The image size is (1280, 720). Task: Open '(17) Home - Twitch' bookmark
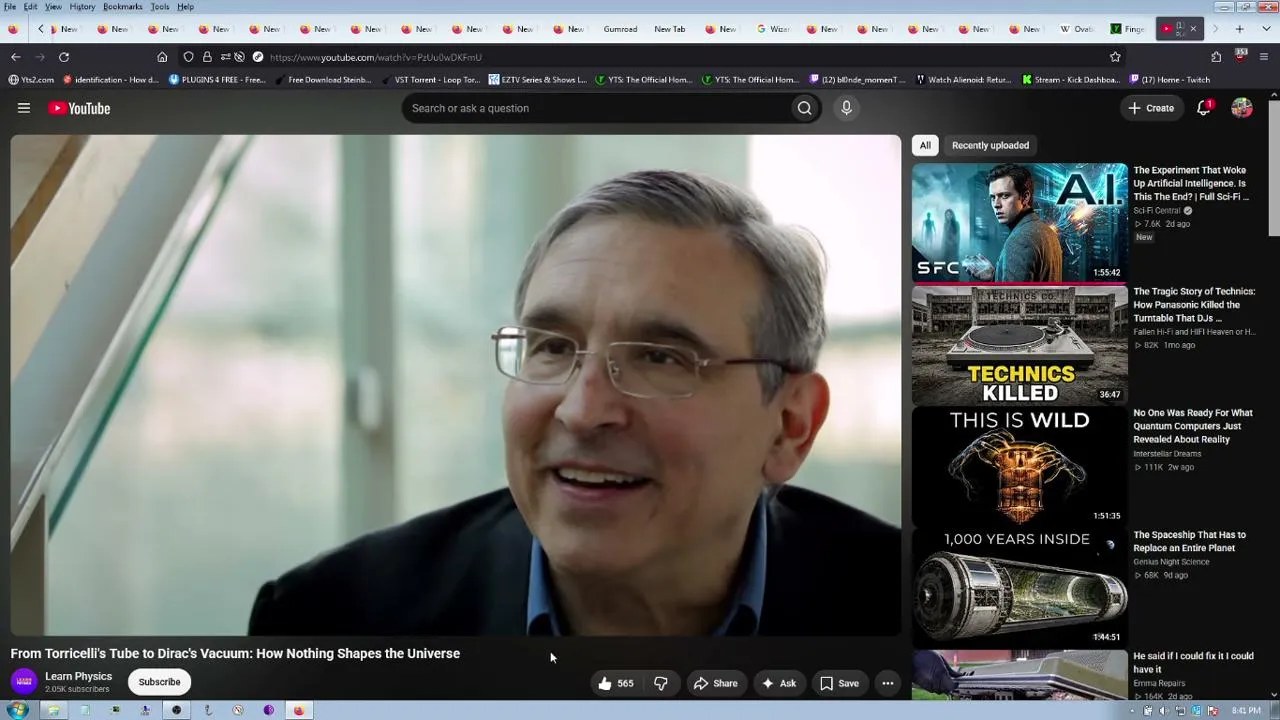click(x=1169, y=80)
